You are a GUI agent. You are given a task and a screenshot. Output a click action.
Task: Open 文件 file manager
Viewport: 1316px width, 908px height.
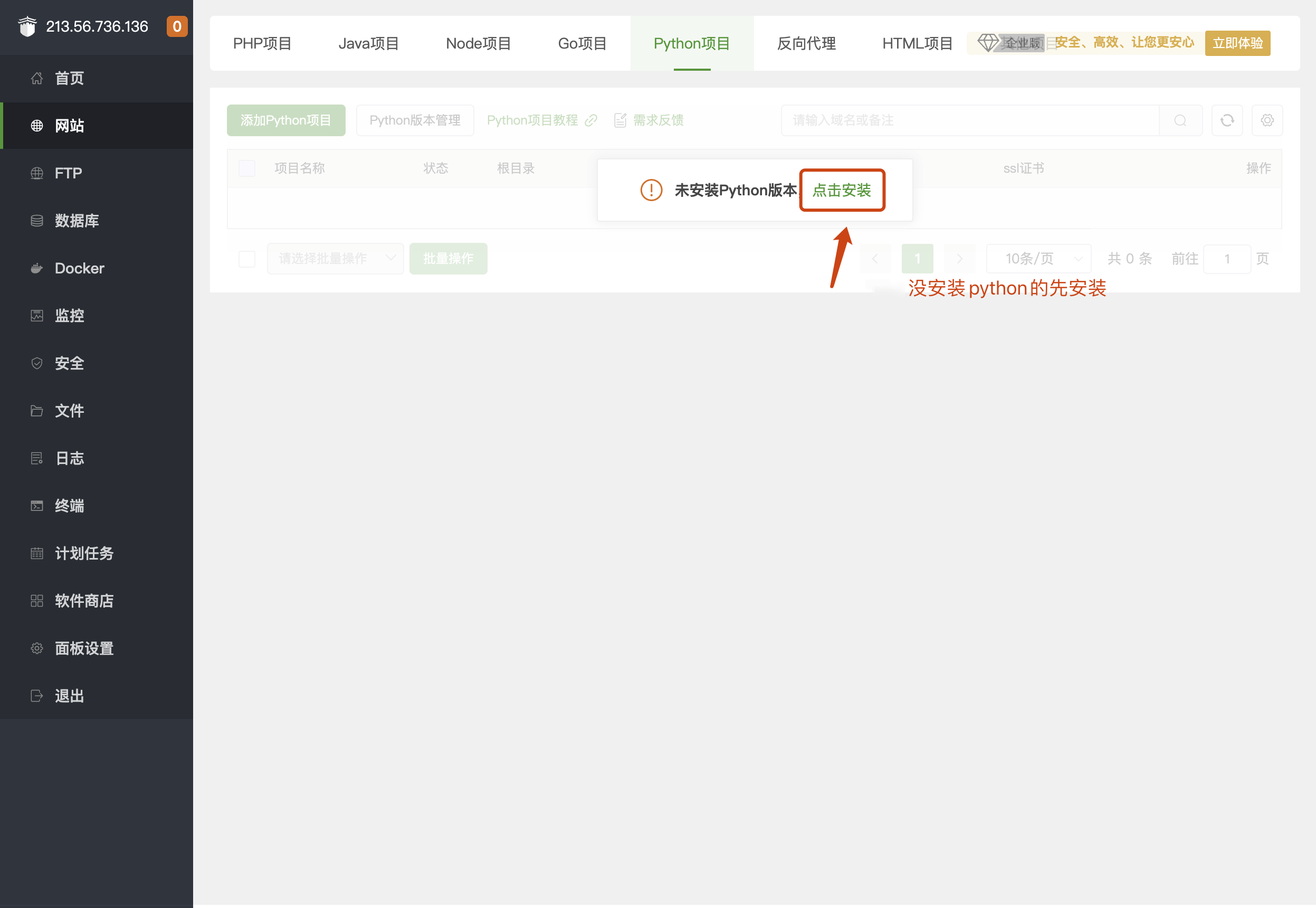tap(97, 411)
